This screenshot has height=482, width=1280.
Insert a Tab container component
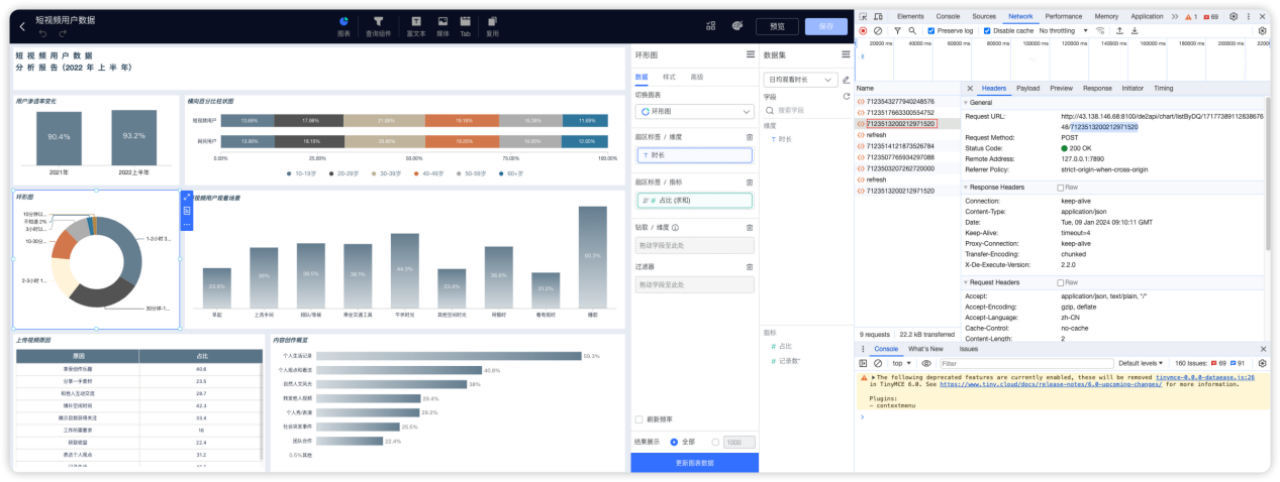pyautogui.click(x=465, y=26)
